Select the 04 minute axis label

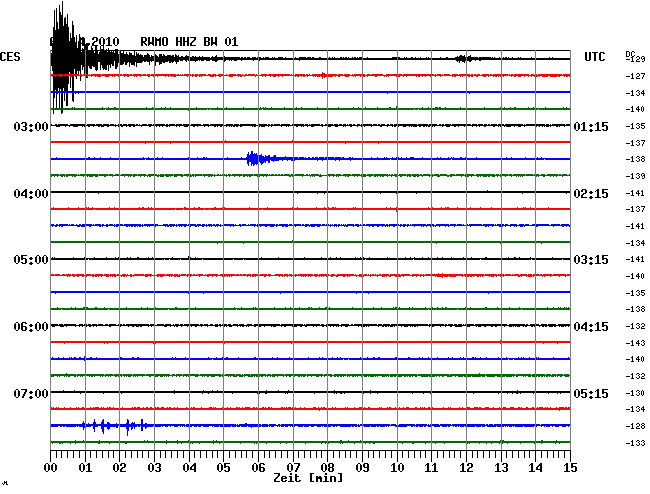click(189, 468)
